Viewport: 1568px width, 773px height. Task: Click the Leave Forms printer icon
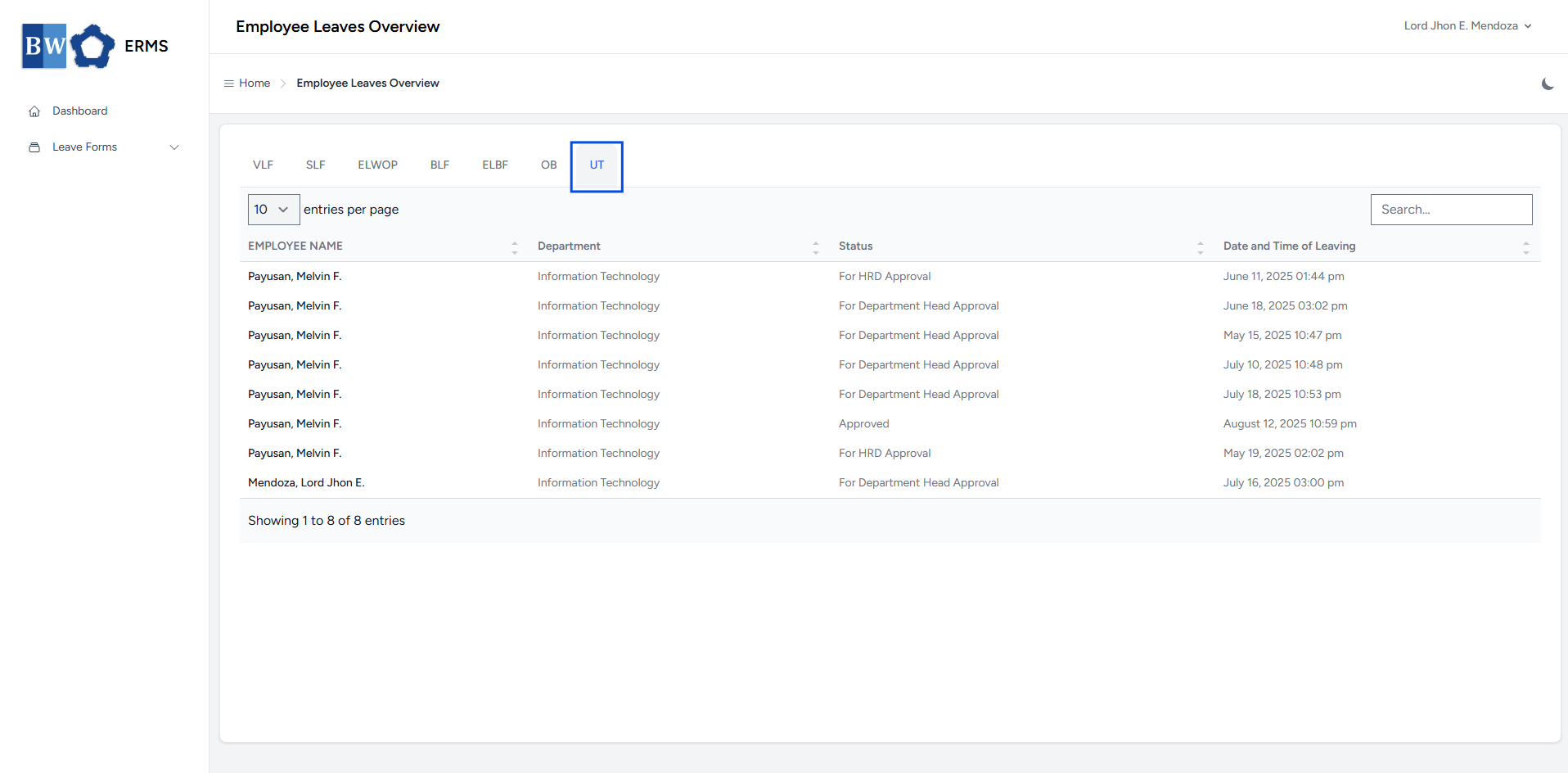point(34,147)
